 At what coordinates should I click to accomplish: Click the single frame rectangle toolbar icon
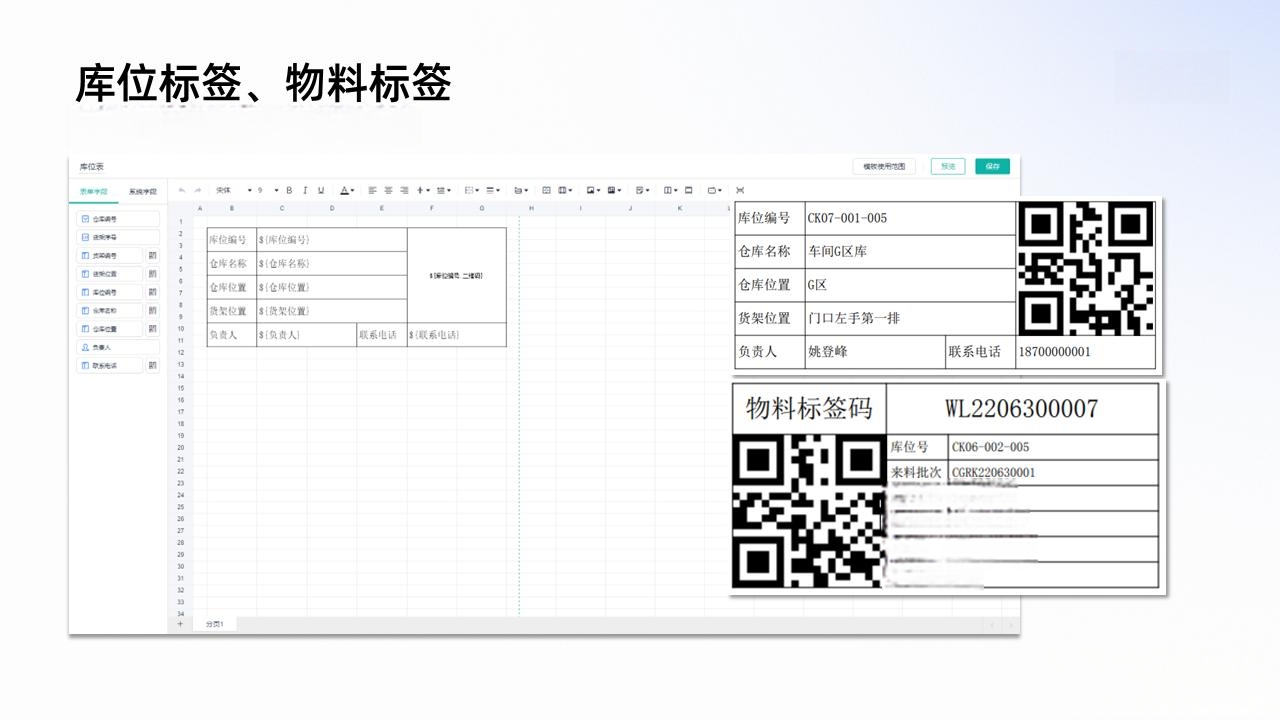click(688, 190)
